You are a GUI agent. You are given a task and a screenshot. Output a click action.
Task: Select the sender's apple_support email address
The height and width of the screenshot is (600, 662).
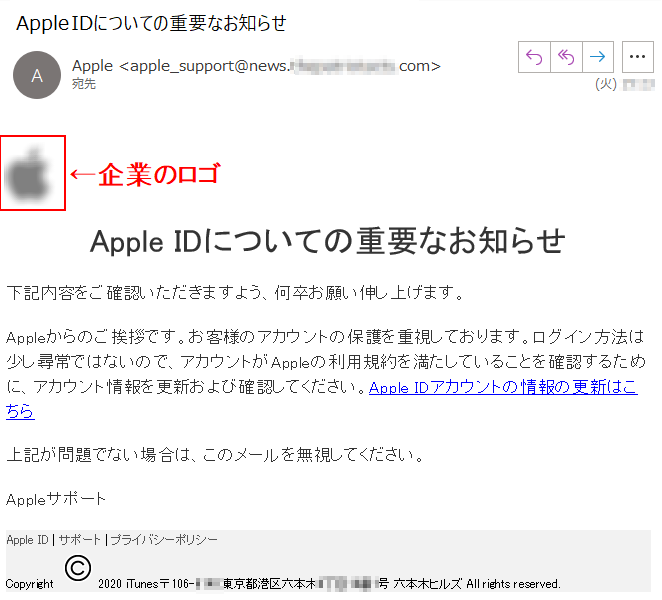[x=280, y=66]
